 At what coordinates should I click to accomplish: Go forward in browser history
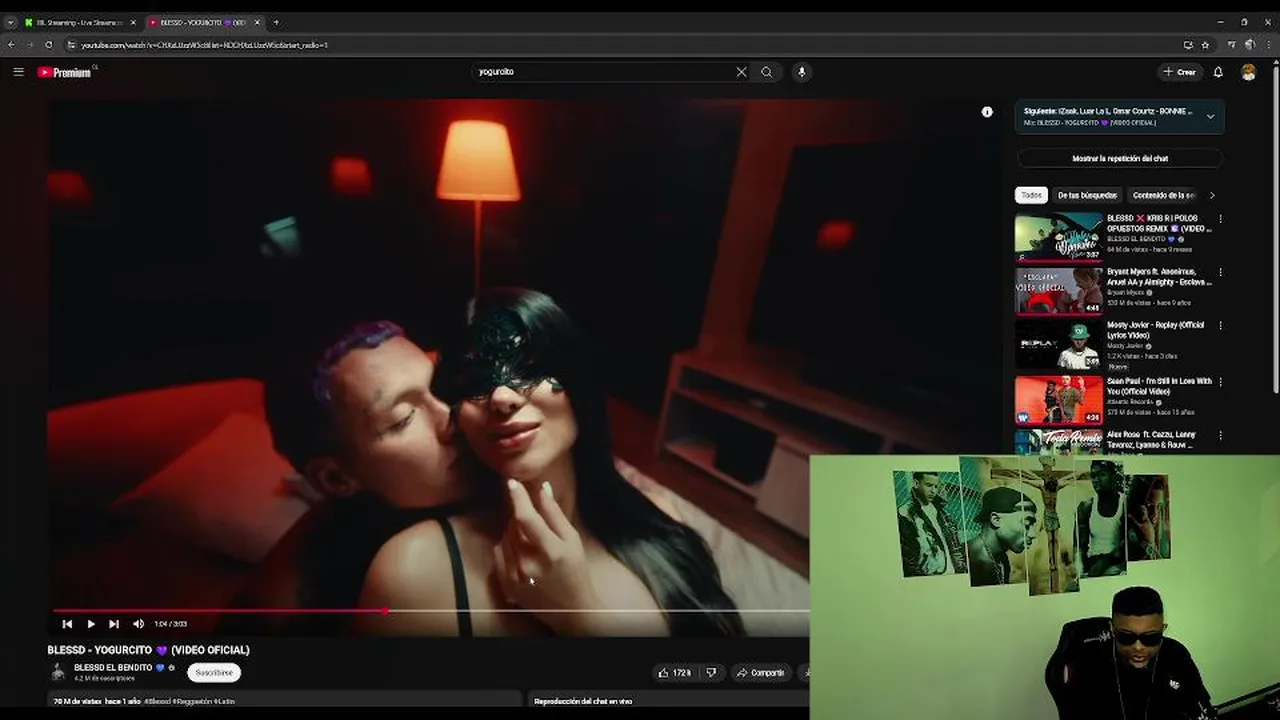pos(29,45)
